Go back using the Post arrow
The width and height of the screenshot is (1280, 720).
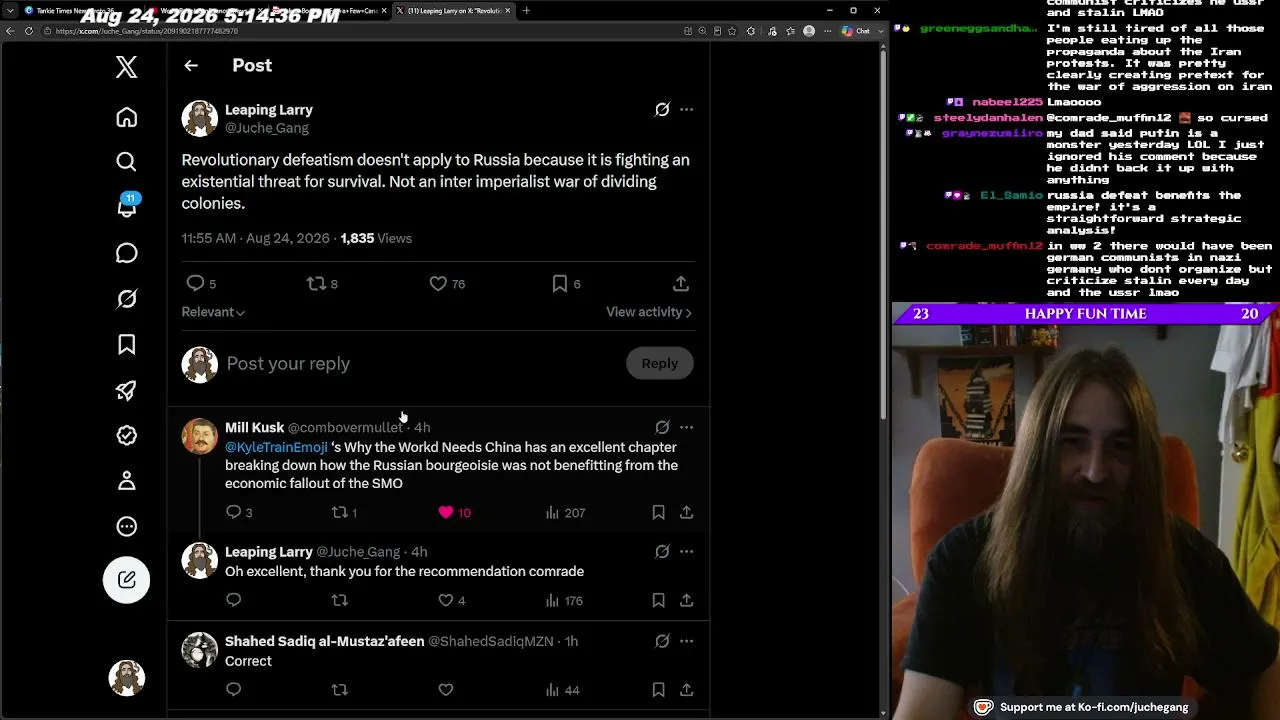click(x=191, y=65)
